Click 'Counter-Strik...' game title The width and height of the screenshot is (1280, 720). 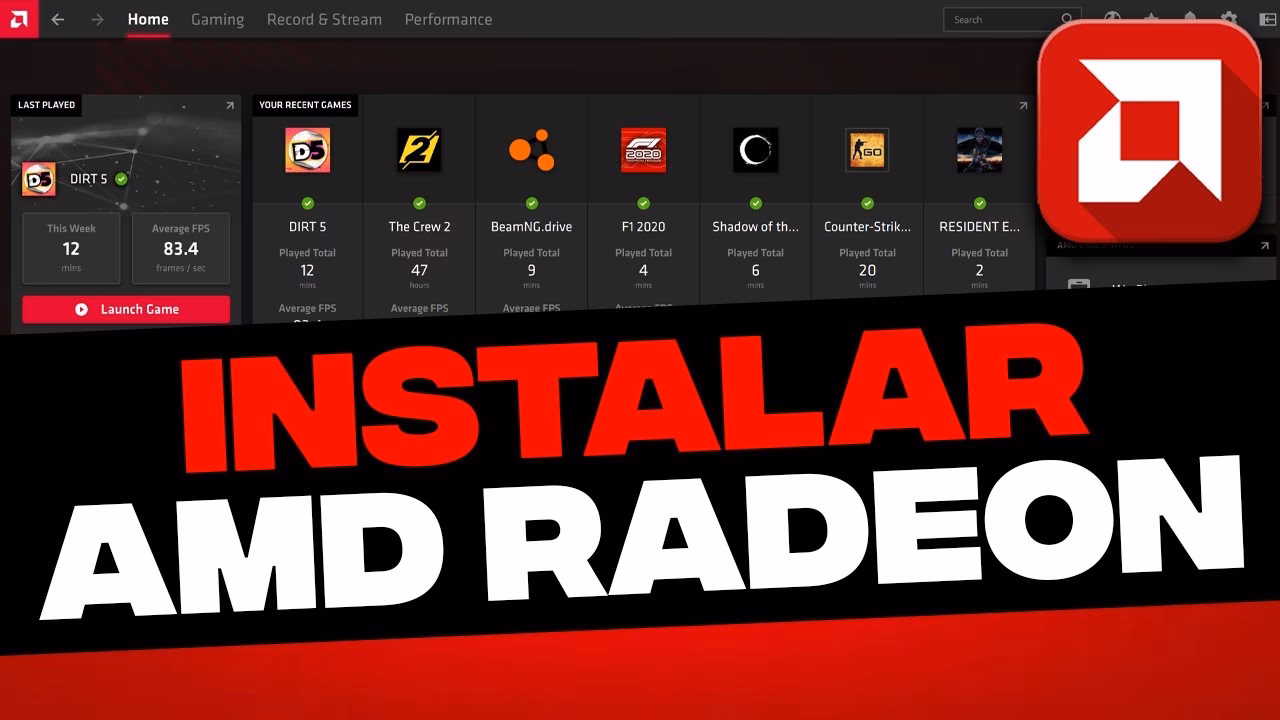(x=867, y=227)
